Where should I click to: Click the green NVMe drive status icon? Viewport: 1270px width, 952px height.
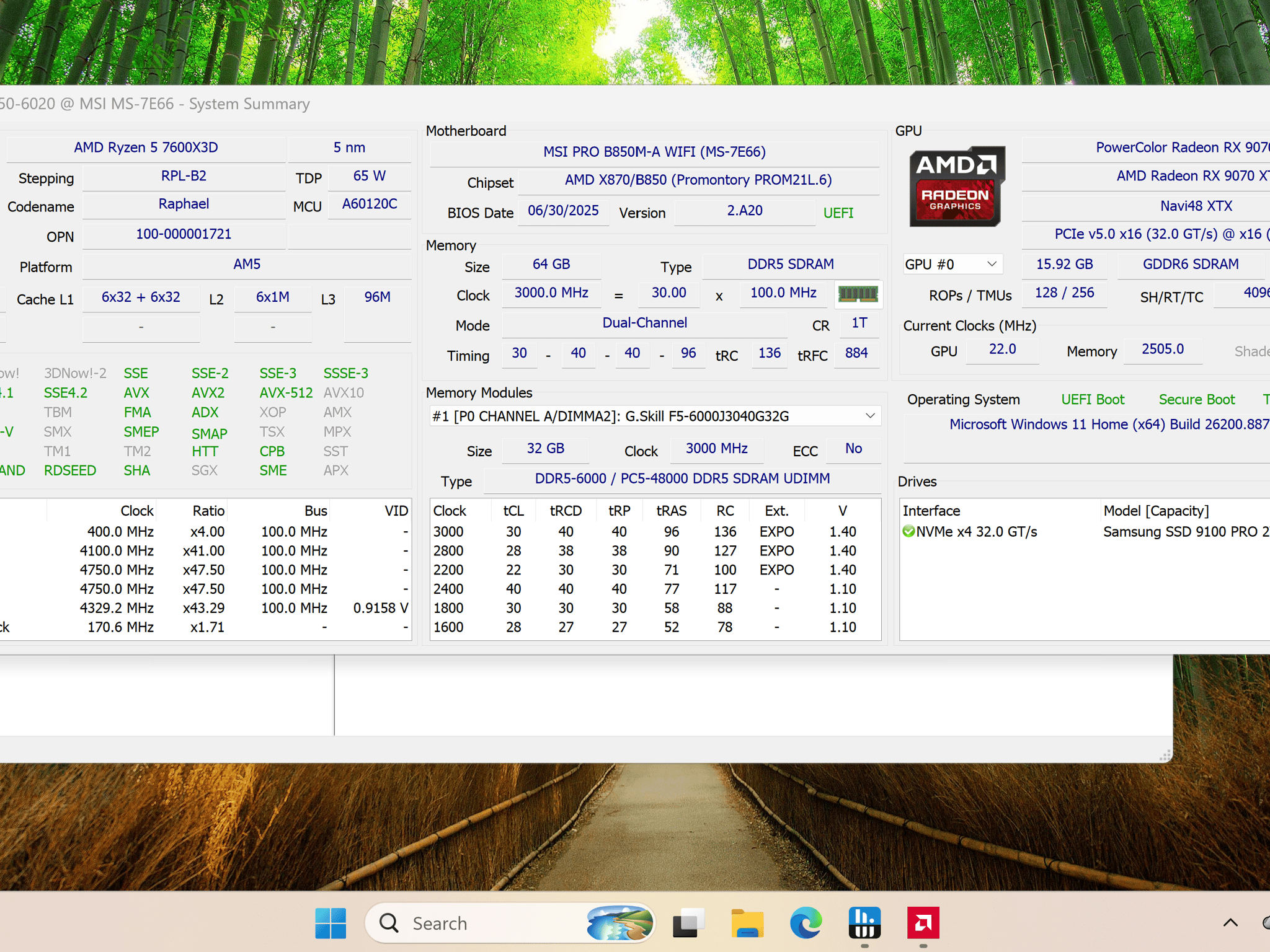pyautogui.click(x=908, y=531)
